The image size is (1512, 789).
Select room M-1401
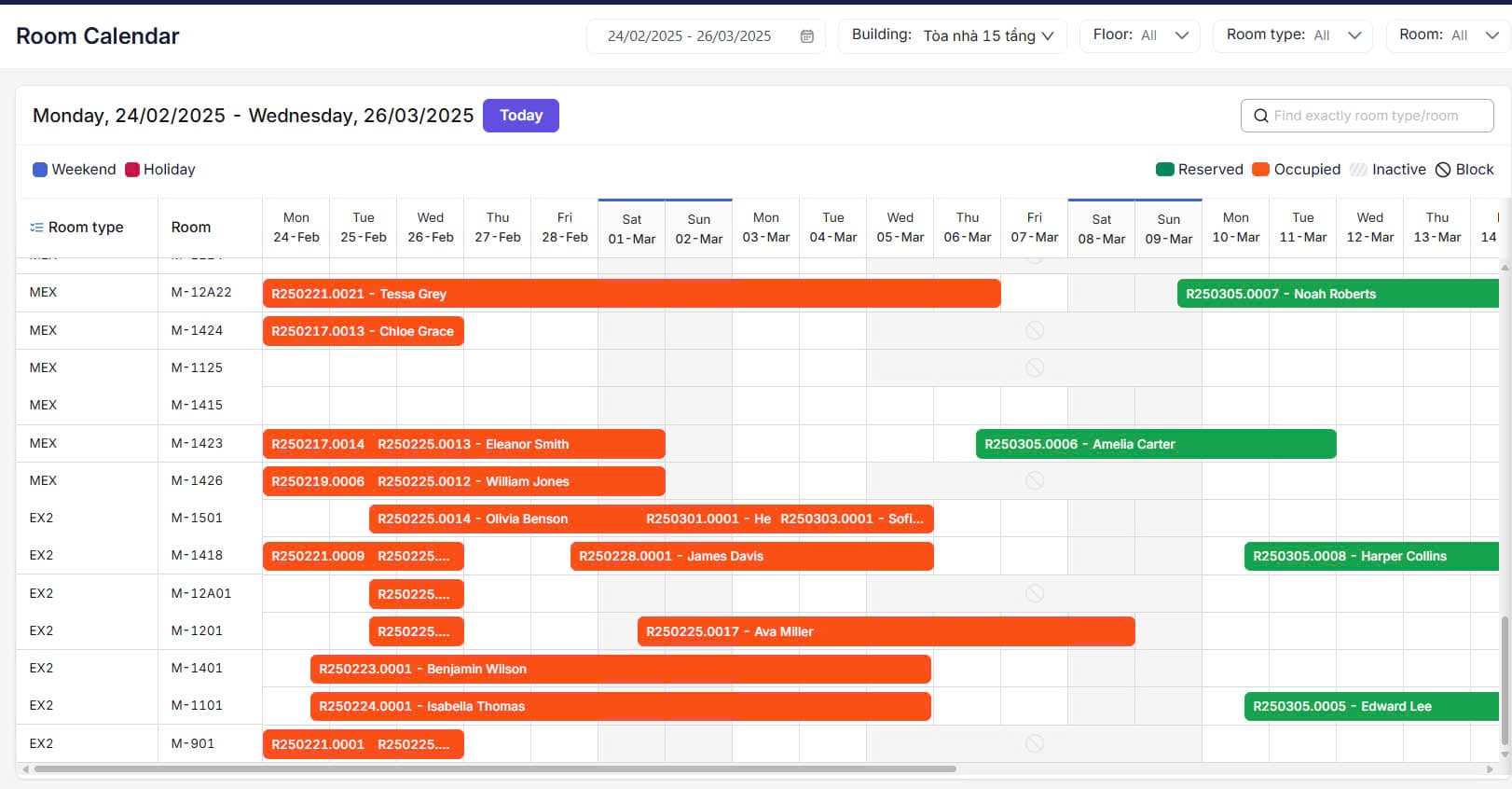198,668
